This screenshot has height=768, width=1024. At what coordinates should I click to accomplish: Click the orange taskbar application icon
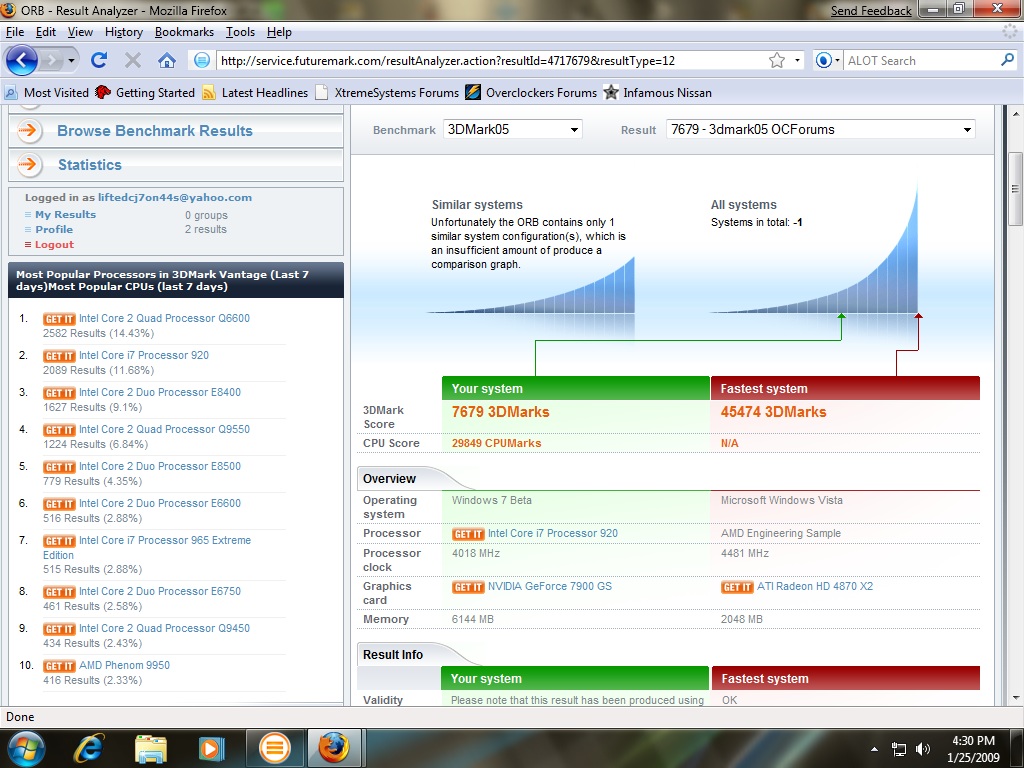point(274,748)
